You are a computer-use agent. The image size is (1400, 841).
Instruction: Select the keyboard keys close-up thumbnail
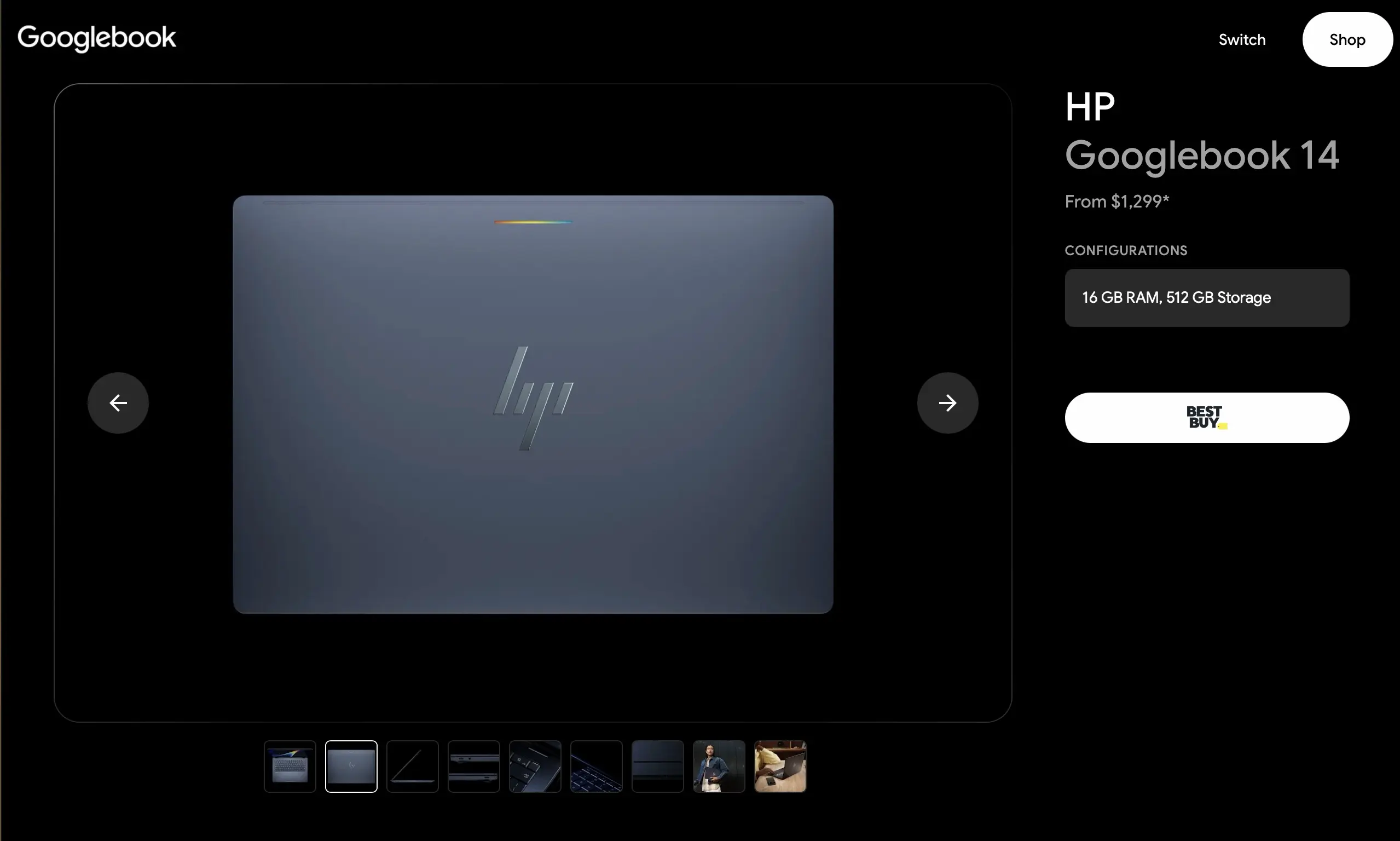[x=535, y=766]
